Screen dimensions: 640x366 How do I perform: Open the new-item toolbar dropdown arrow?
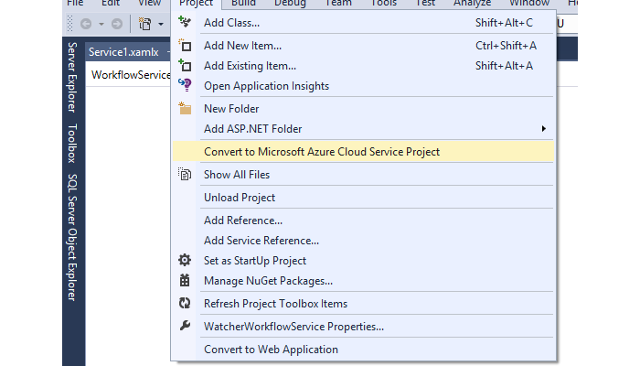(x=161, y=24)
